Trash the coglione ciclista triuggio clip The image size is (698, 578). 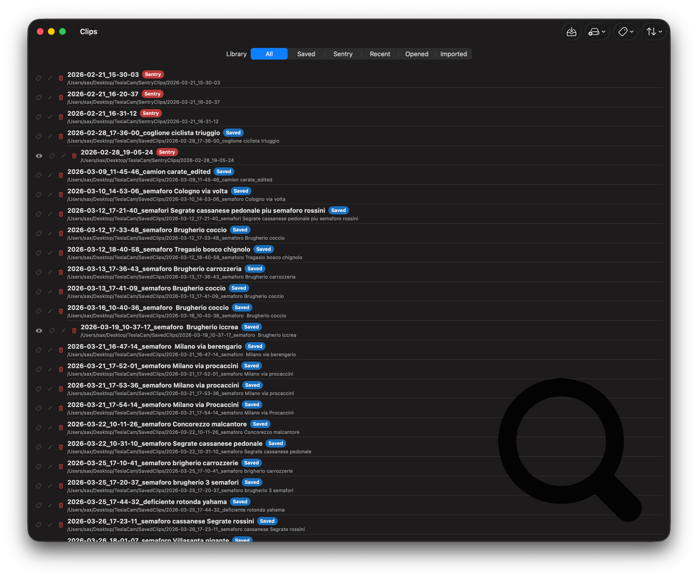click(61, 137)
